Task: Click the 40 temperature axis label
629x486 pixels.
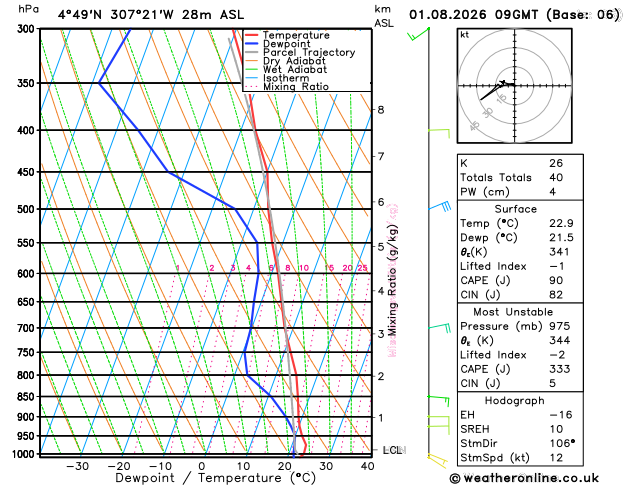Action: pyautogui.click(x=367, y=466)
